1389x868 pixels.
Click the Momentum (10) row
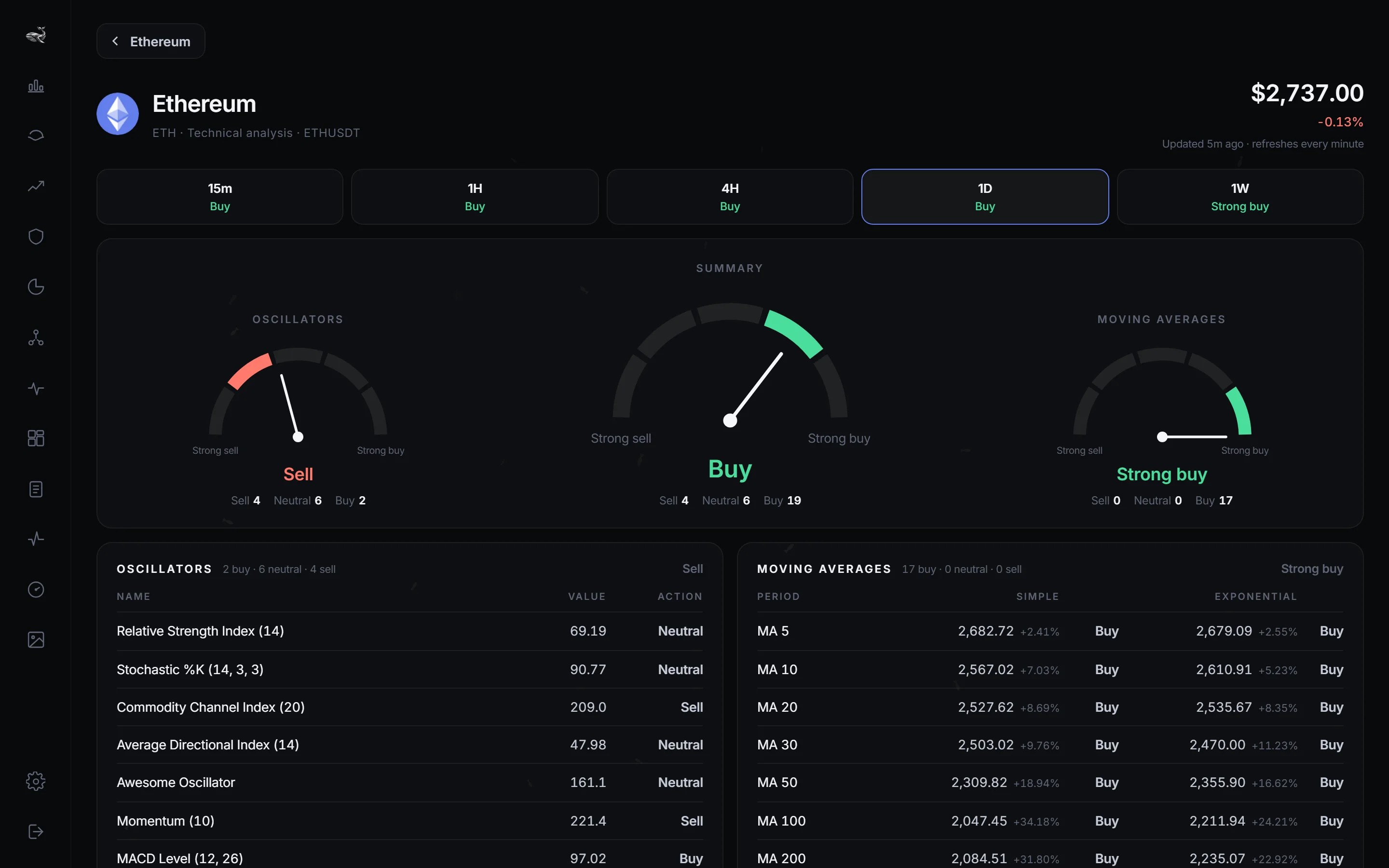410,821
